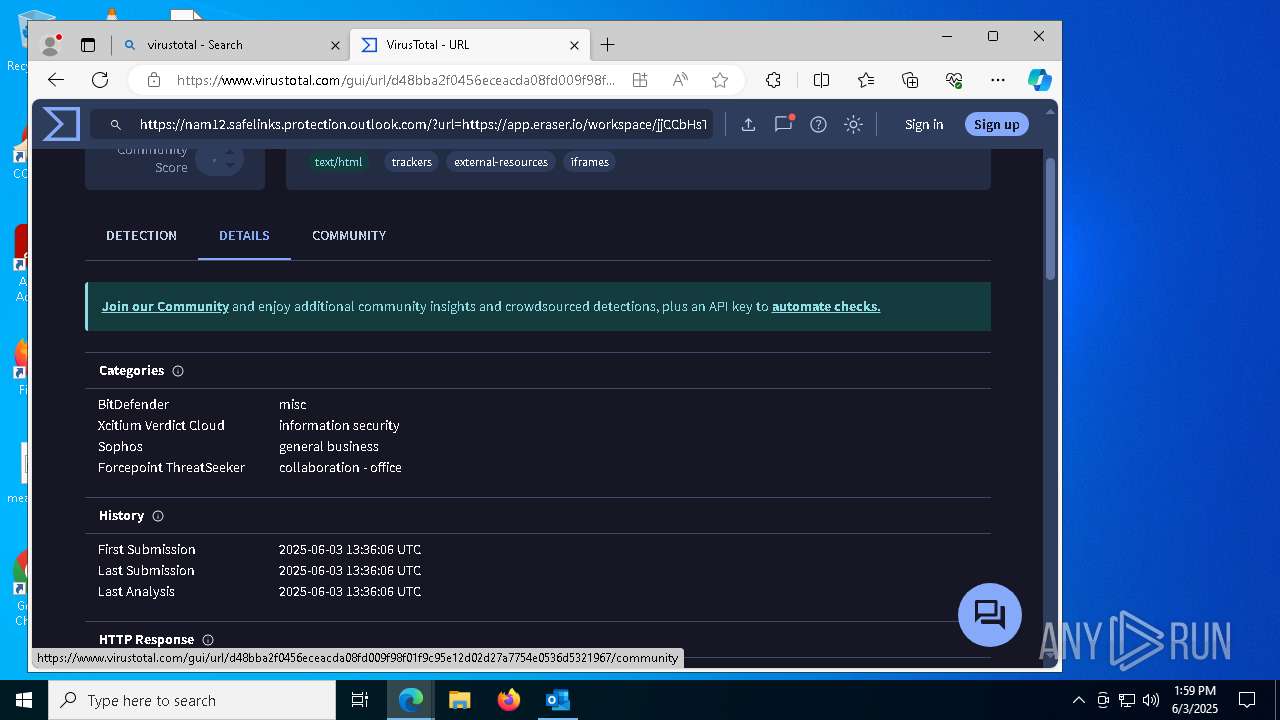Click the taskbar search box
This screenshot has width=1280, height=720.
pyautogui.click(x=192, y=700)
